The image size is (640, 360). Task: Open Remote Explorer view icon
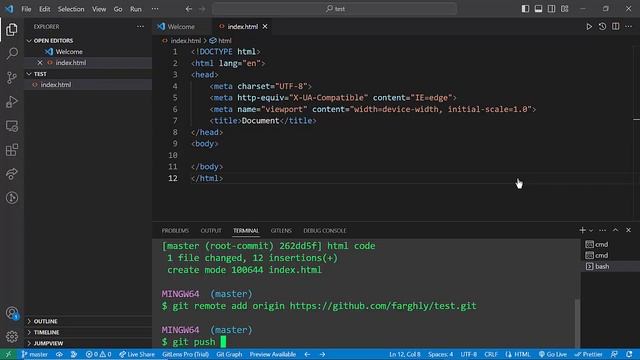[12, 126]
